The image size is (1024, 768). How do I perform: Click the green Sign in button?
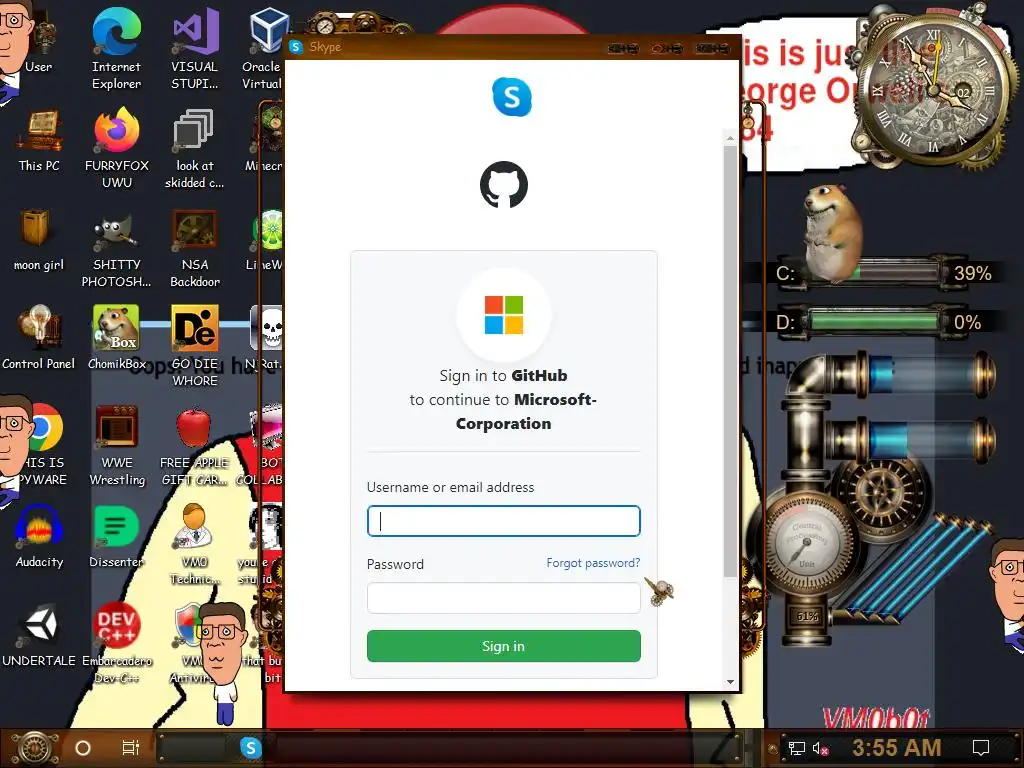point(504,646)
